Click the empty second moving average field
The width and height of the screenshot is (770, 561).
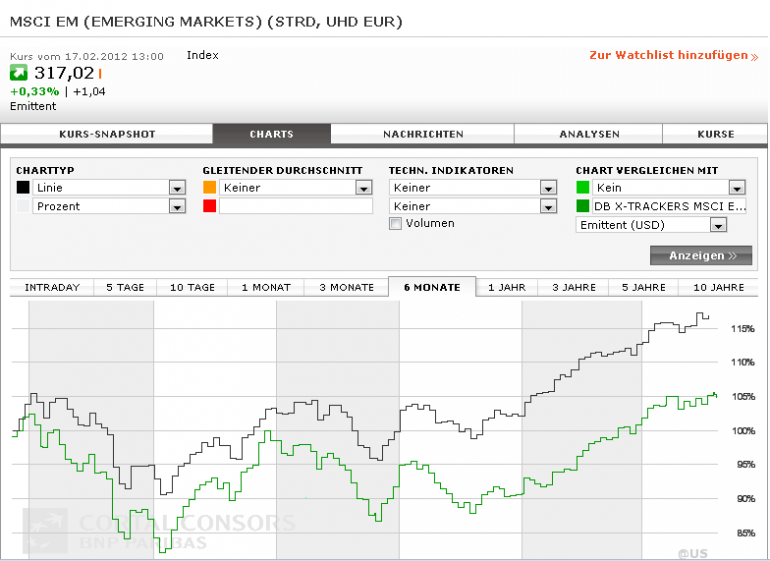click(296, 206)
